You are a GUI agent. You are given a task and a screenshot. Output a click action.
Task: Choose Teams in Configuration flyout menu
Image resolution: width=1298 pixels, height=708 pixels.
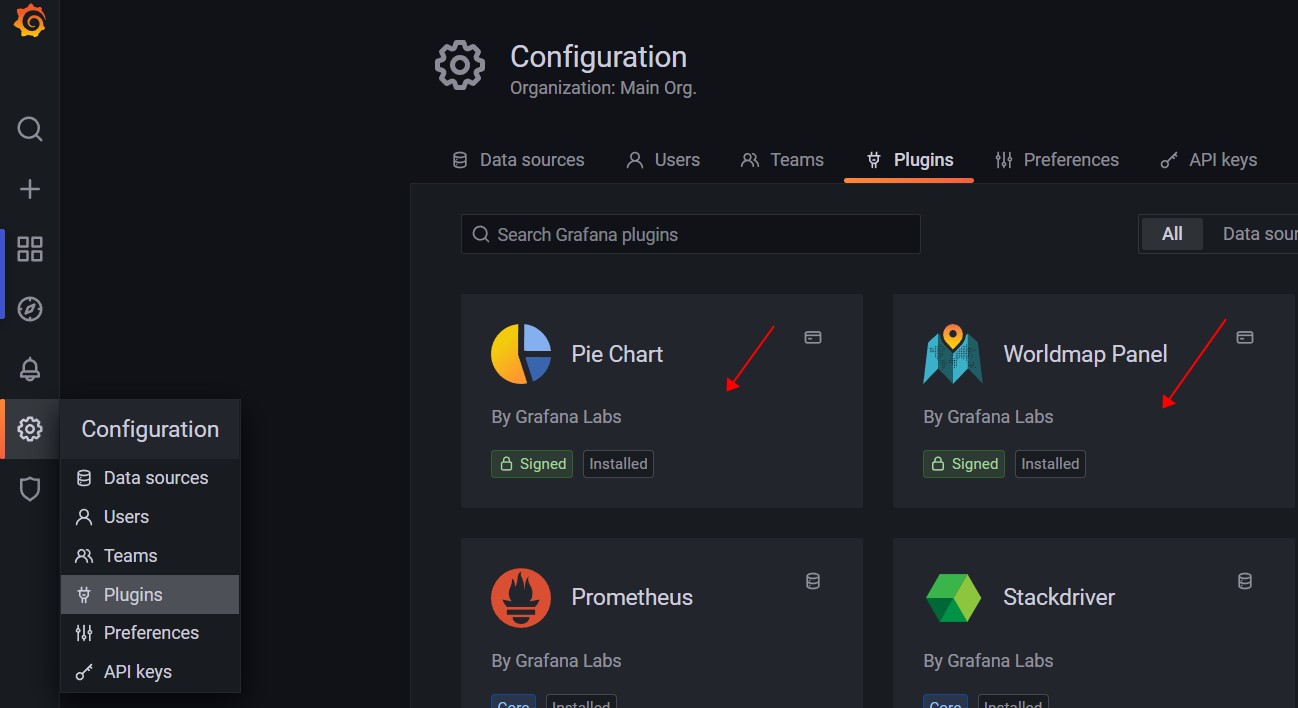[150, 556]
